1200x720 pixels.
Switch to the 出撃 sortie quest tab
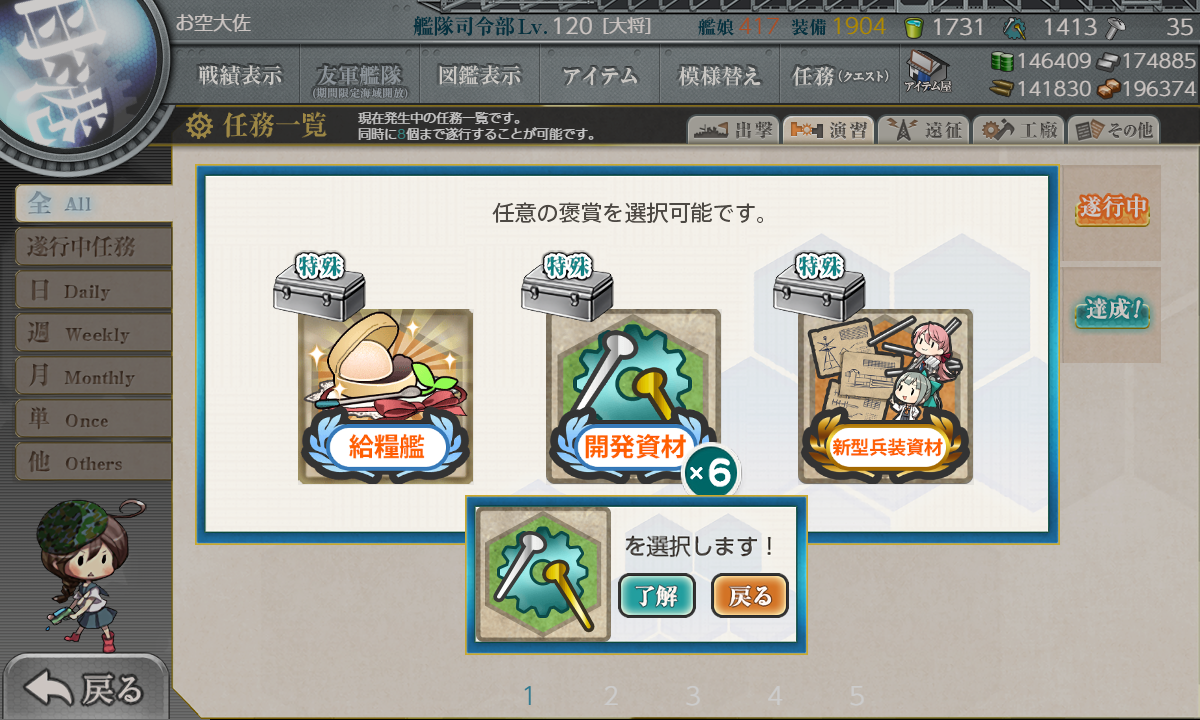tap(733, 130)
